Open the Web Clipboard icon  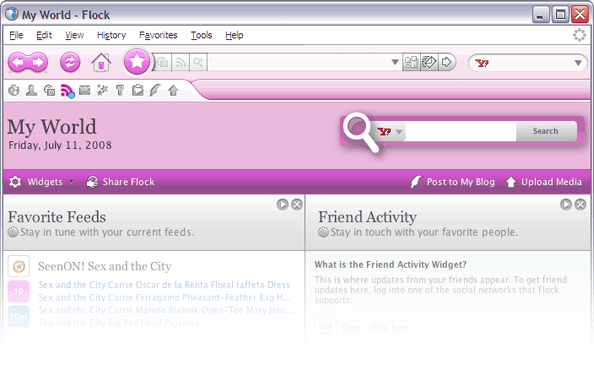coord(138,91)
